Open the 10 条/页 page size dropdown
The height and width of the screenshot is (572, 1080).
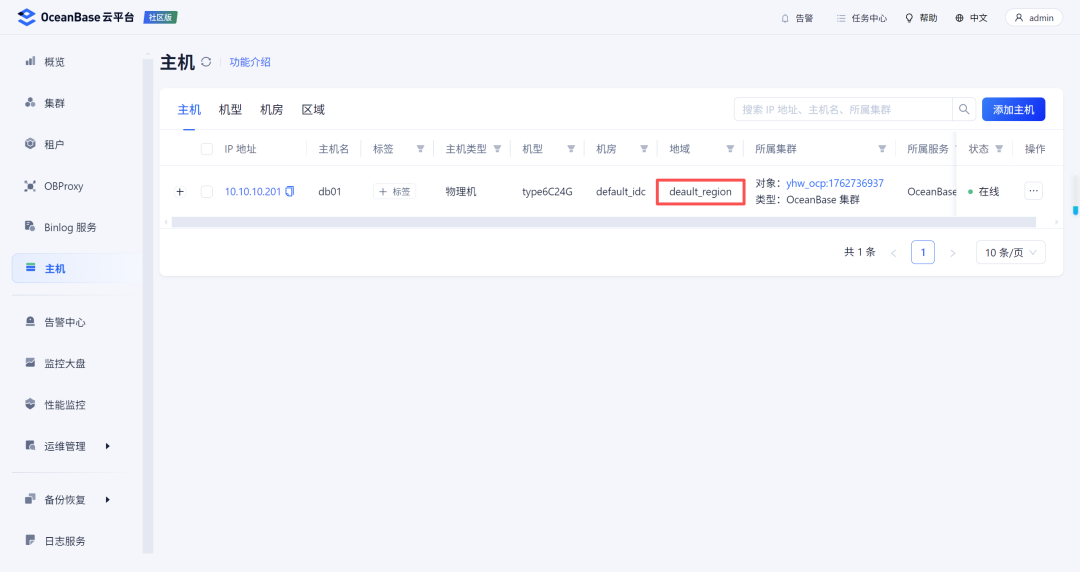click(x=1010, y=252)
